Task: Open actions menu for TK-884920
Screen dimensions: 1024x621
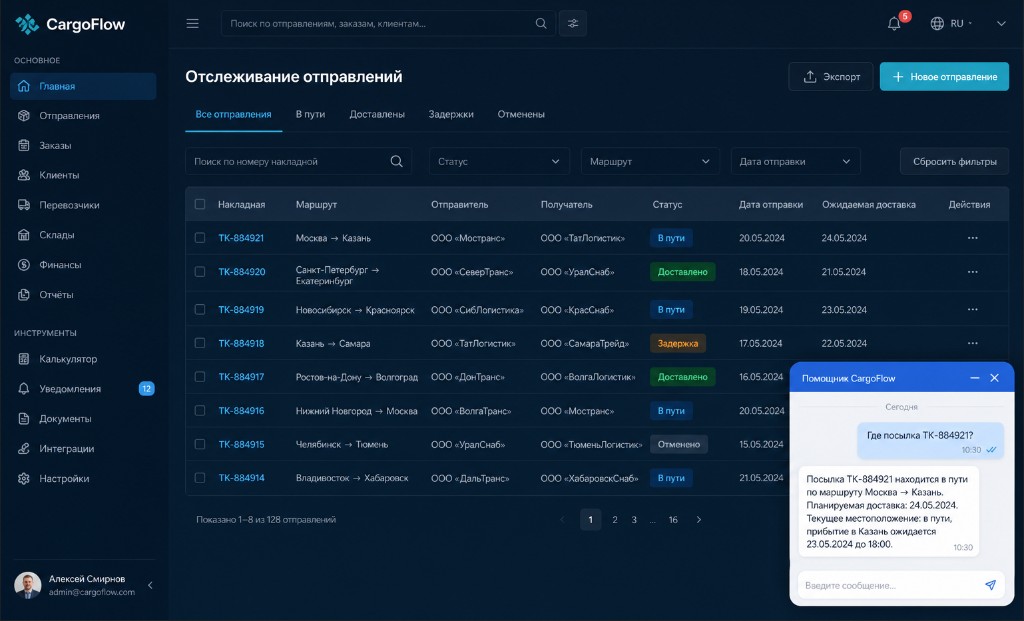Action: click(x=972, y=272)
